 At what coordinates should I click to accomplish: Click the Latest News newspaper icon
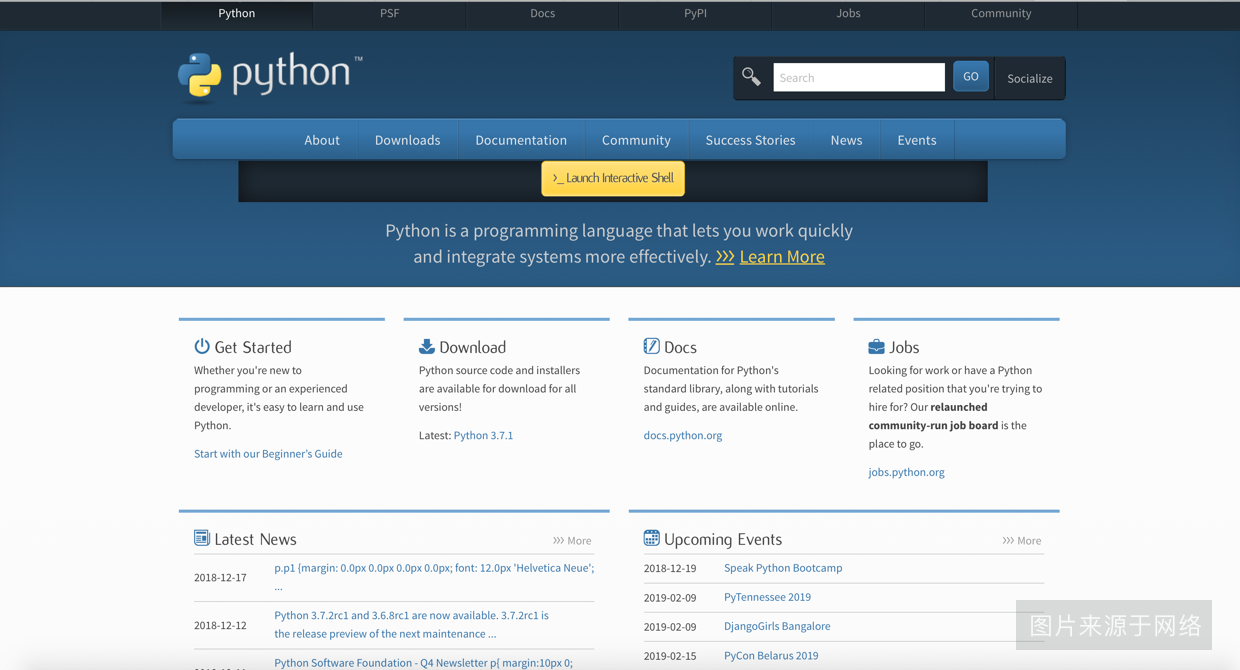point(202,538)
